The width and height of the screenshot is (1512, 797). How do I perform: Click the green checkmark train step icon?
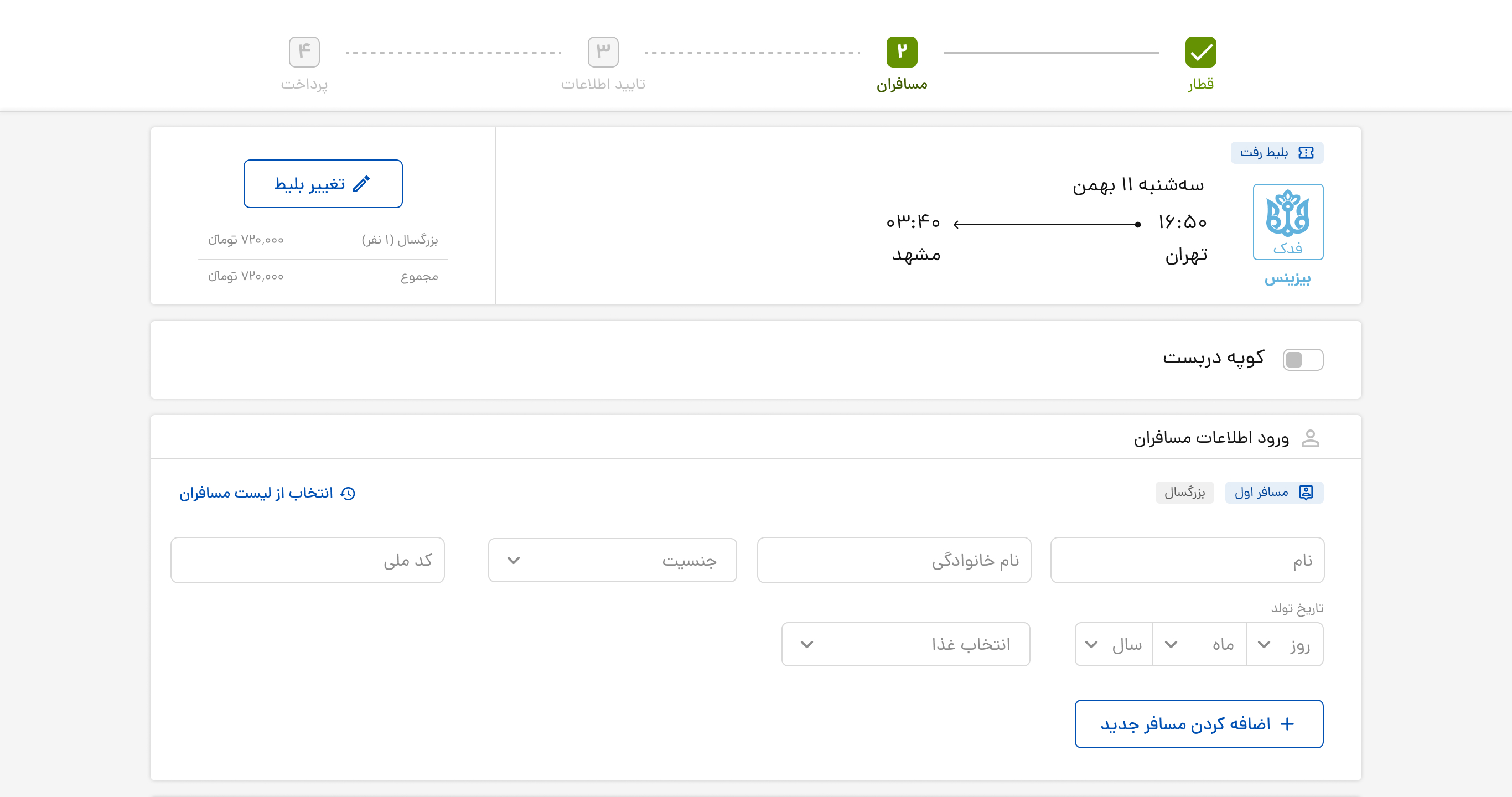click(1200, 52)
